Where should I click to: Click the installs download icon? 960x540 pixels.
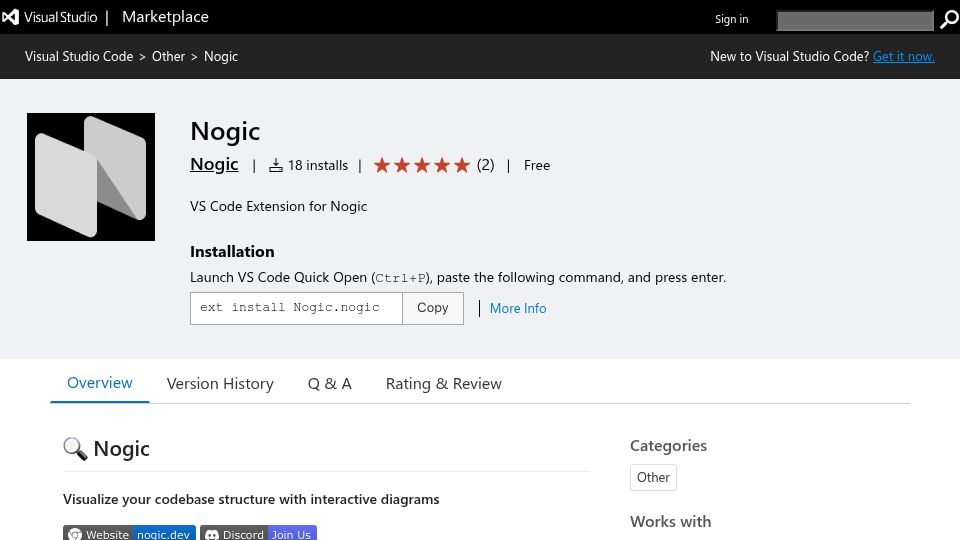click(x=276, y=165)
